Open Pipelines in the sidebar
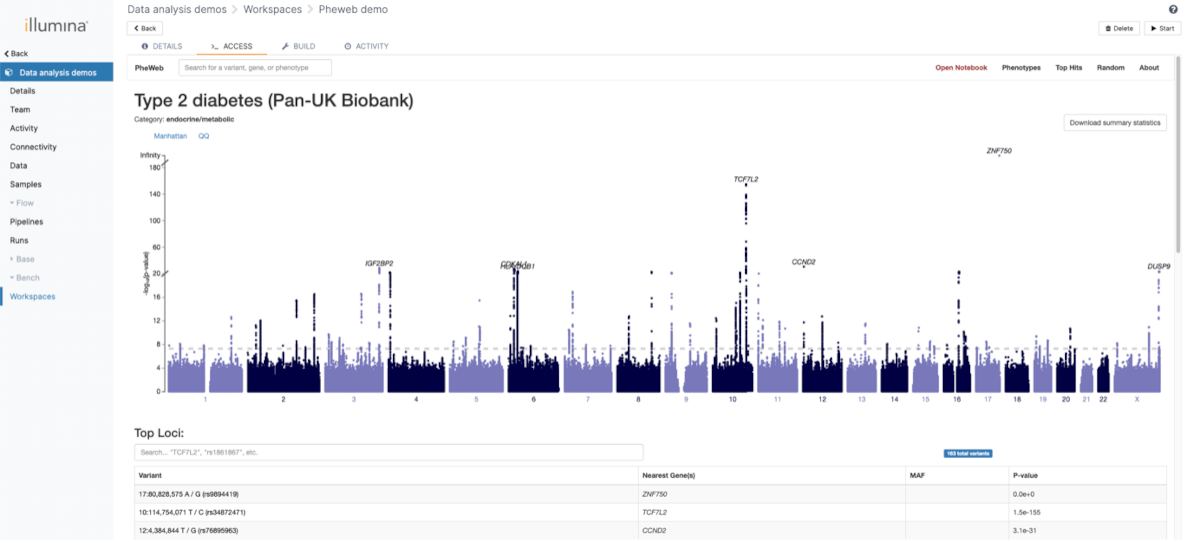The width and height of the screenshot is (1200, 543). click(27, 222)
